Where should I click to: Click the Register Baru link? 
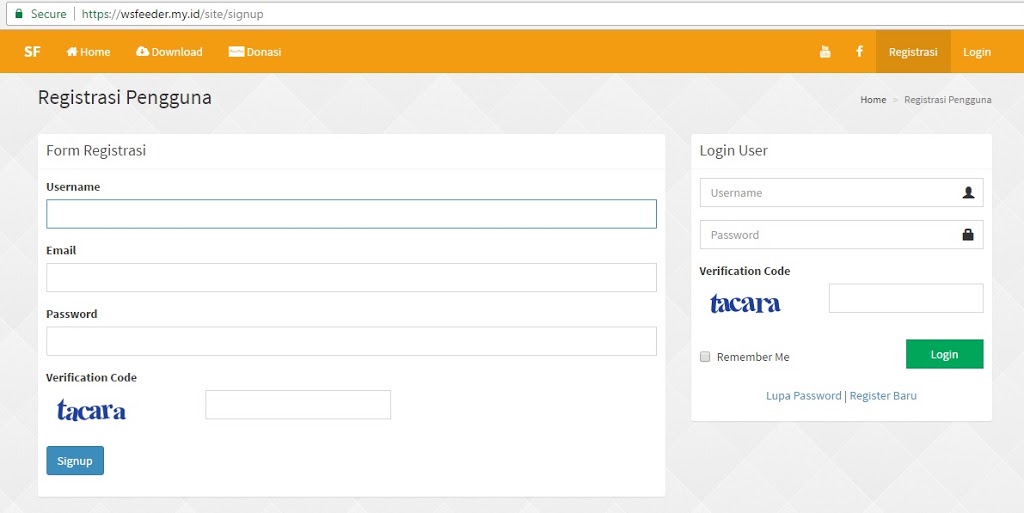[883, 396]
